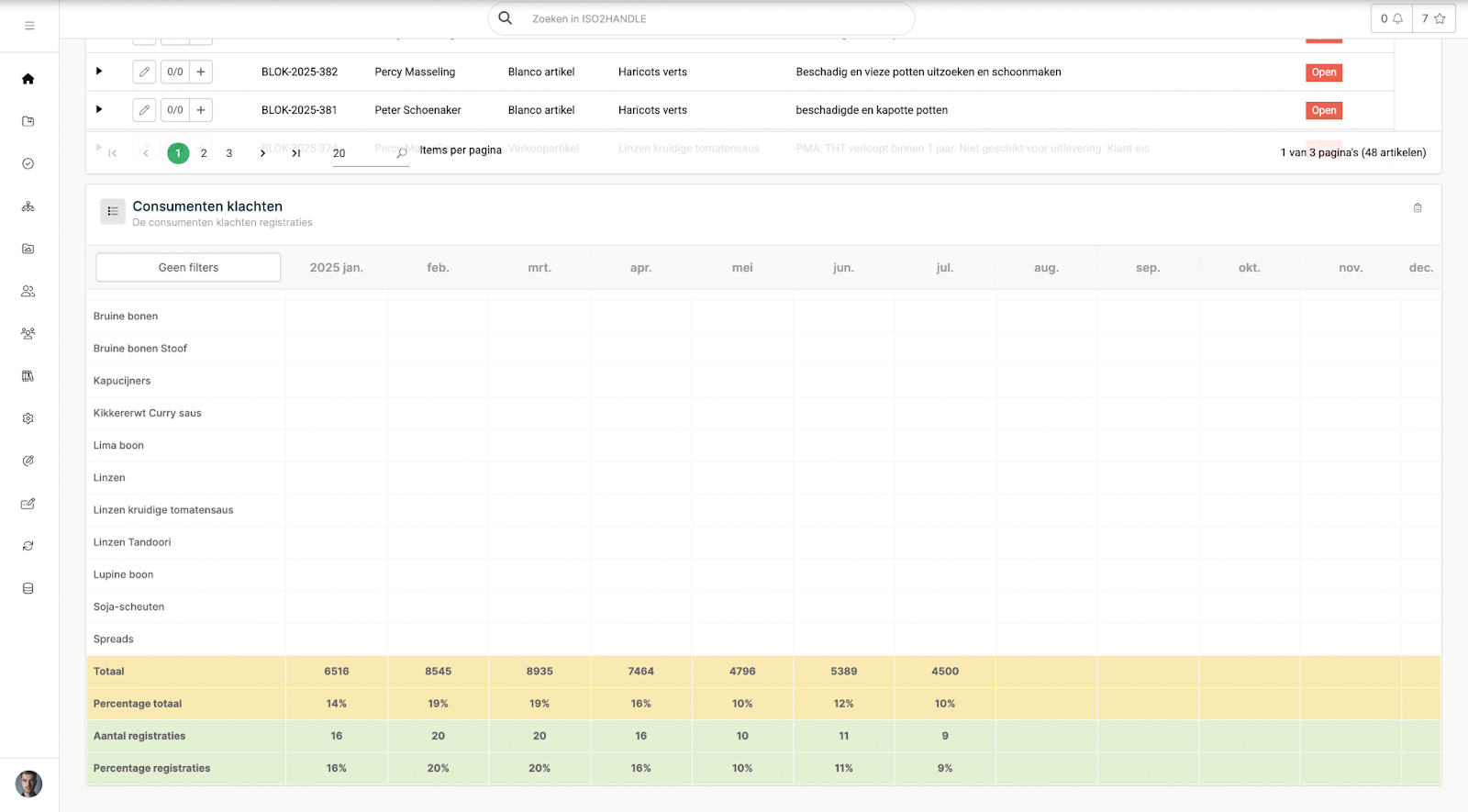This screenshot has height=812, width=1468.
Task: Open the Geen filters button
Action: click(188, 267)
